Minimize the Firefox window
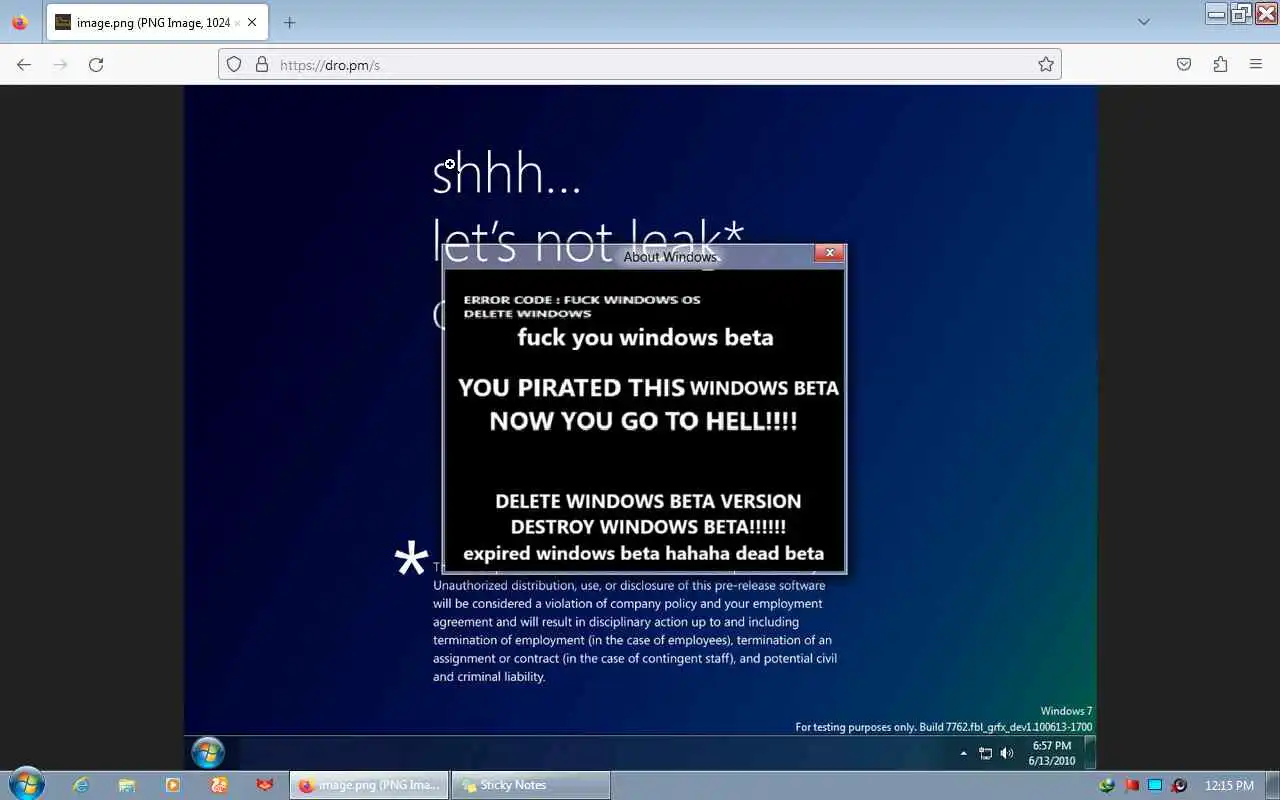 (x=1216, y=13)
